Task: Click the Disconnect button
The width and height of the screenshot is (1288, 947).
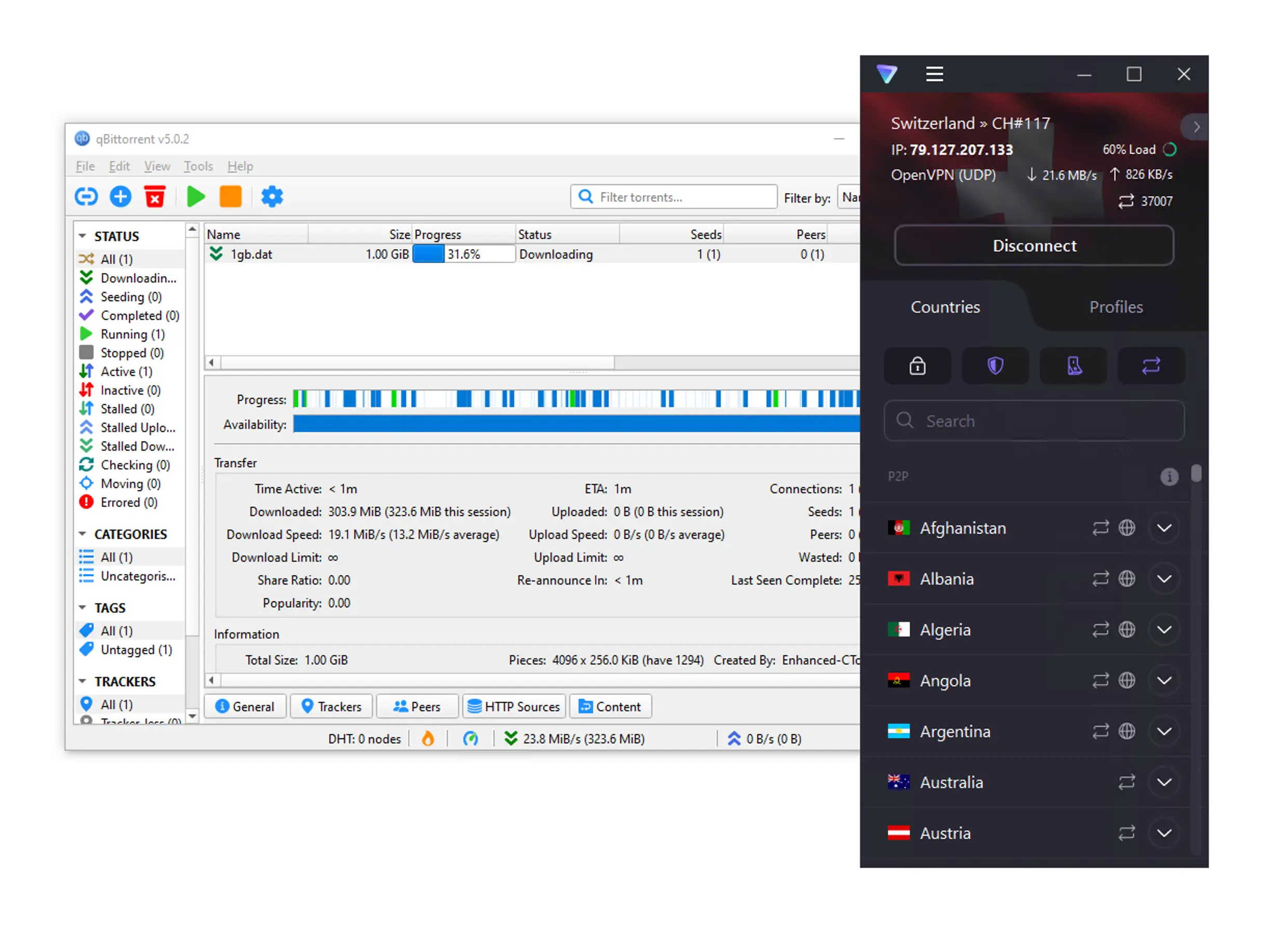Action: click(1034, 246)
